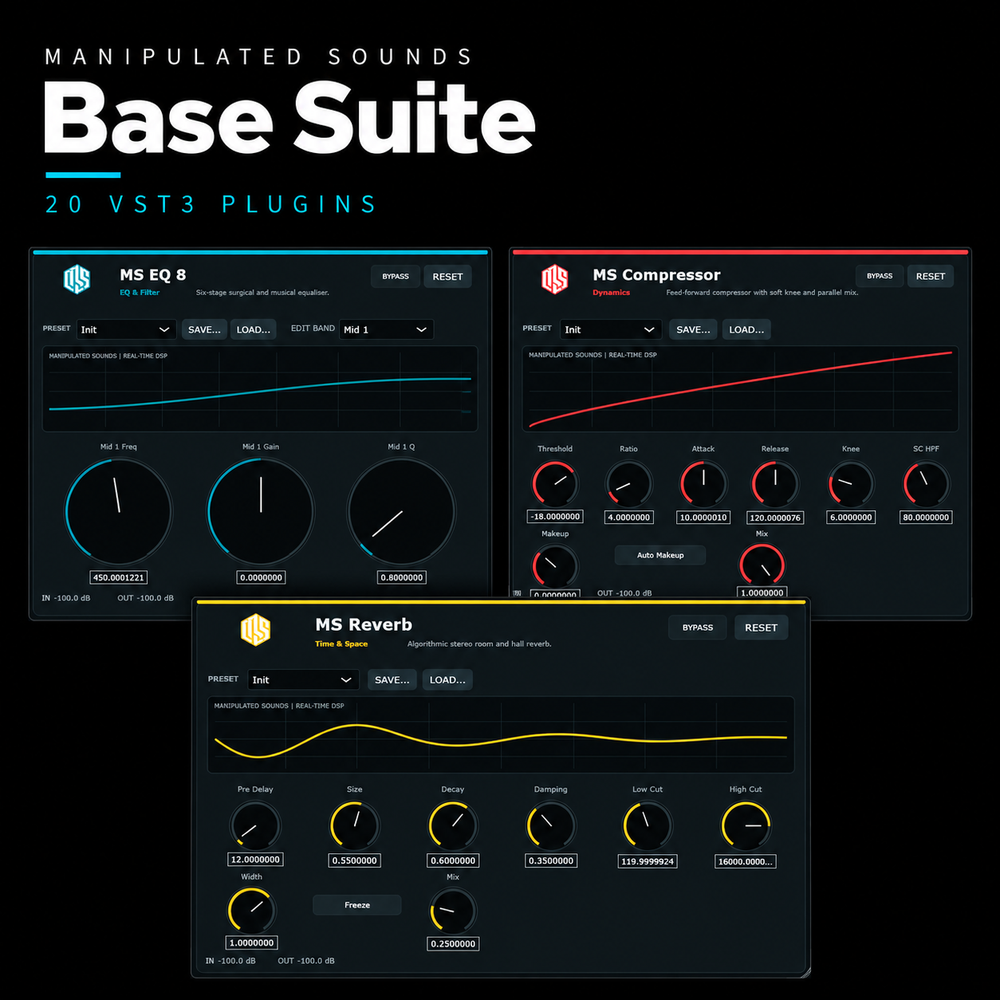
Task: Click the reverb Pre Delay knob
Action: click(x=255, y=826)
